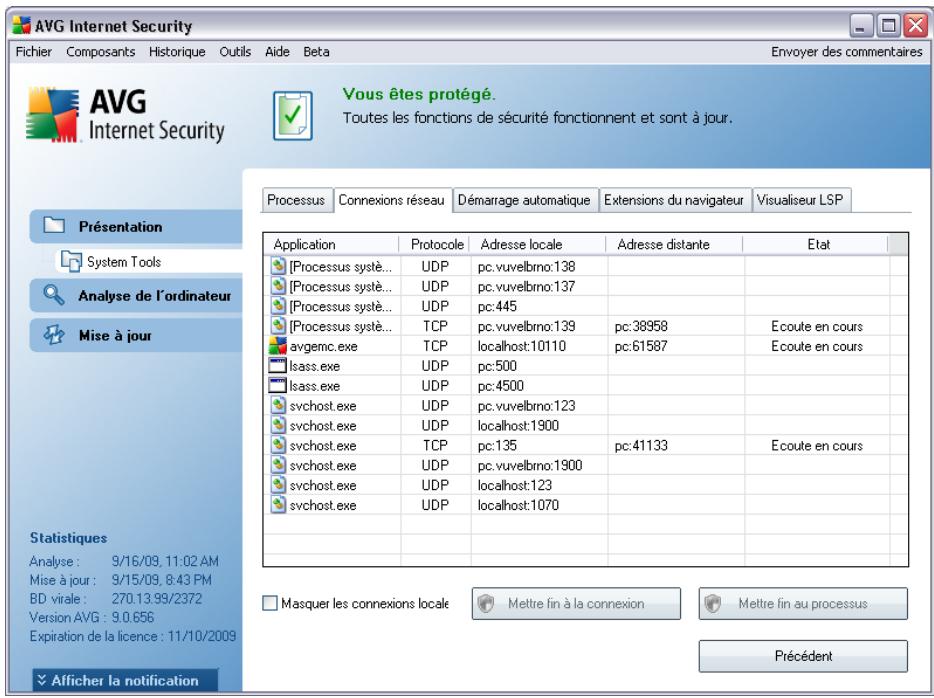Click shield icon on Mettre fin à la connexion
The width and height of the screenshot is (934, 698).
click(486, 603)
